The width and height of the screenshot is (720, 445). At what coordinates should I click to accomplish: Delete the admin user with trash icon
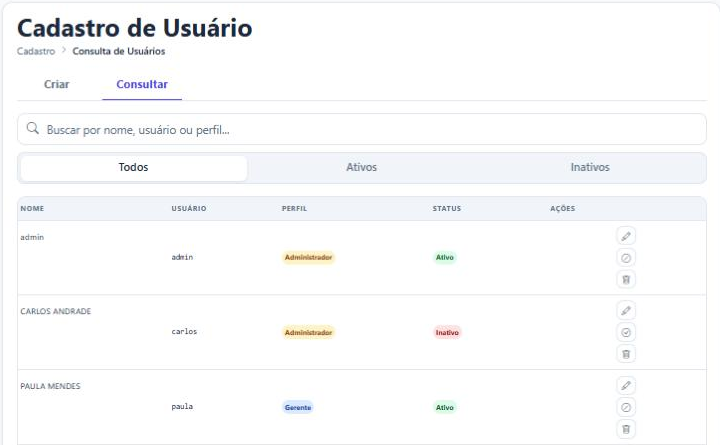pyautogui.click(x=626, y=279)
